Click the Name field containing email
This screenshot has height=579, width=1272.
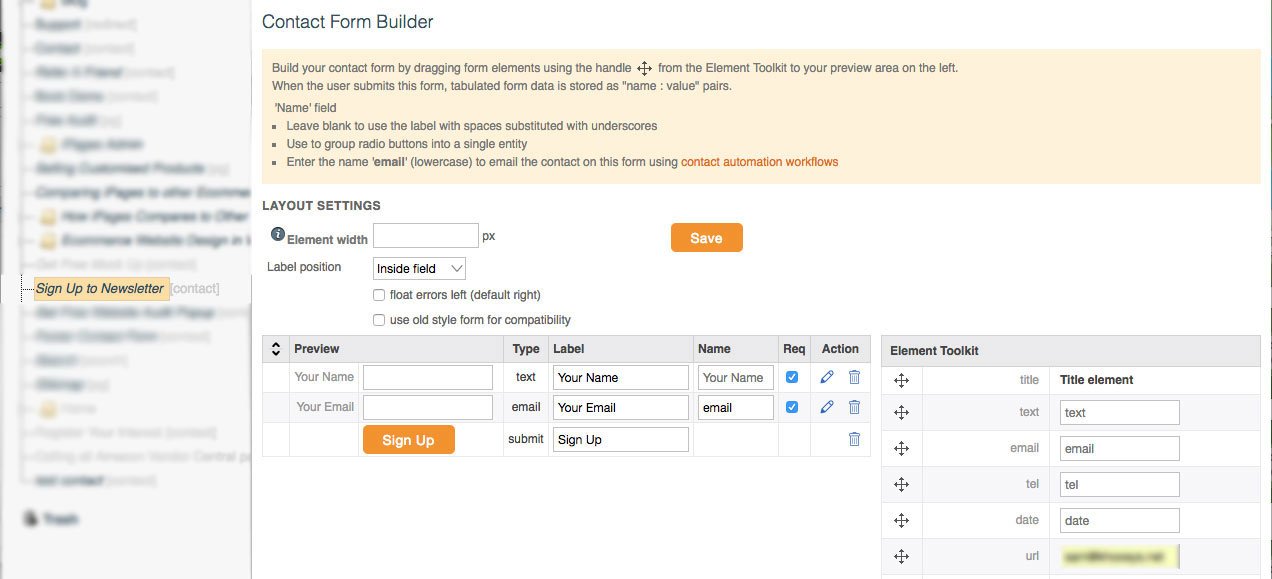pos(735,408)
